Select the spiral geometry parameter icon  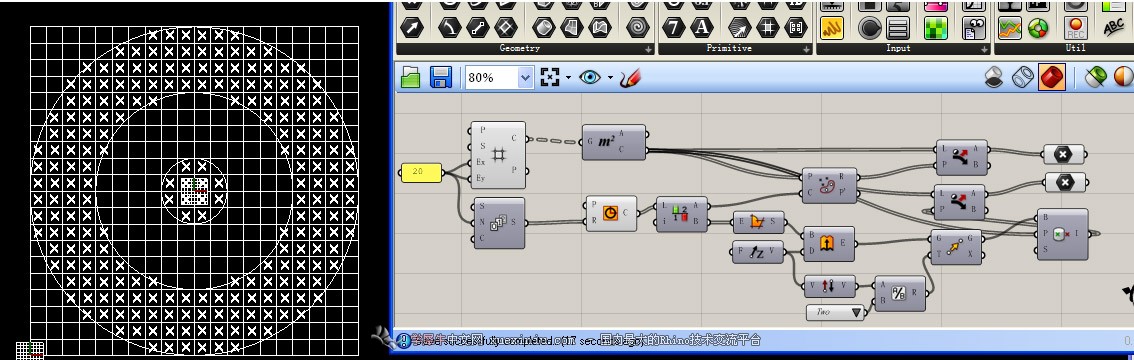pyautogui.click(x=637, y=27)
